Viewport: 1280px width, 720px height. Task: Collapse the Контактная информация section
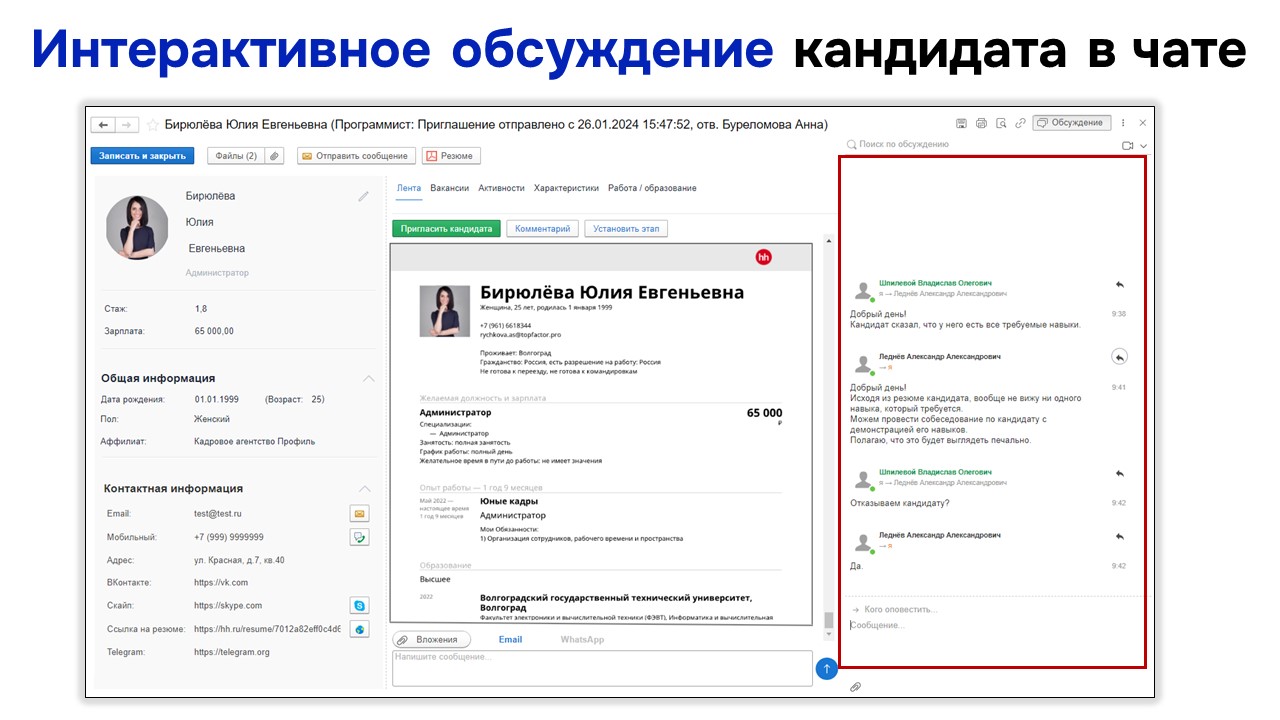pos(365,489)
